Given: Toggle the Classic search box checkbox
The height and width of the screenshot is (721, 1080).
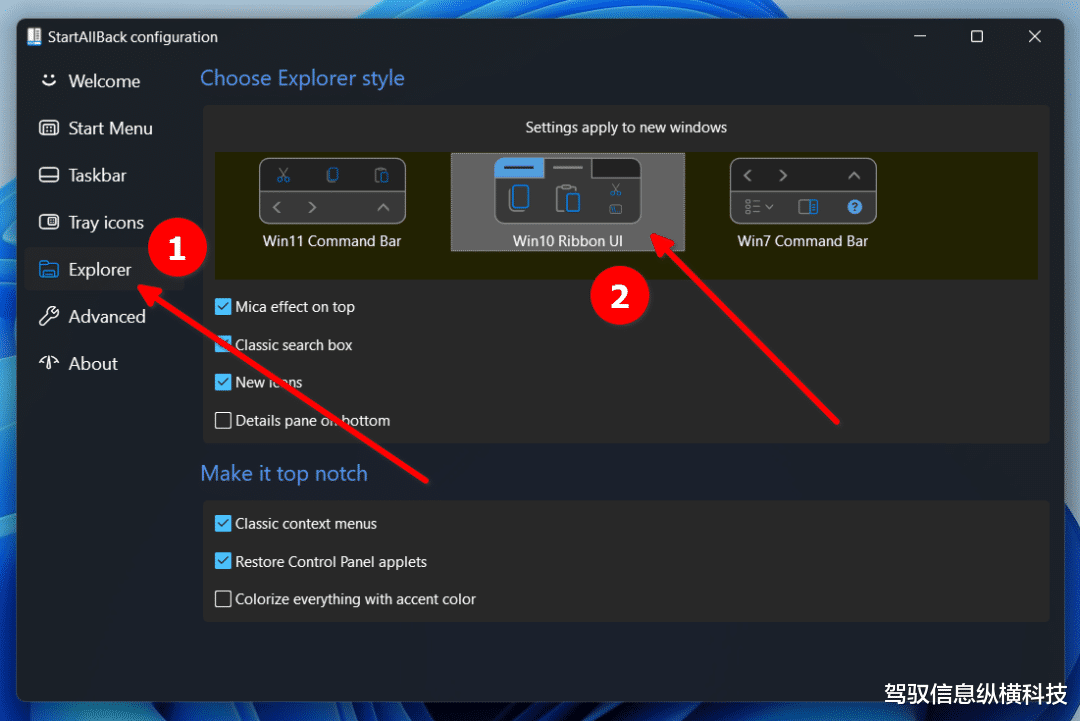Looking at the screenshot, I should point(222,344).
